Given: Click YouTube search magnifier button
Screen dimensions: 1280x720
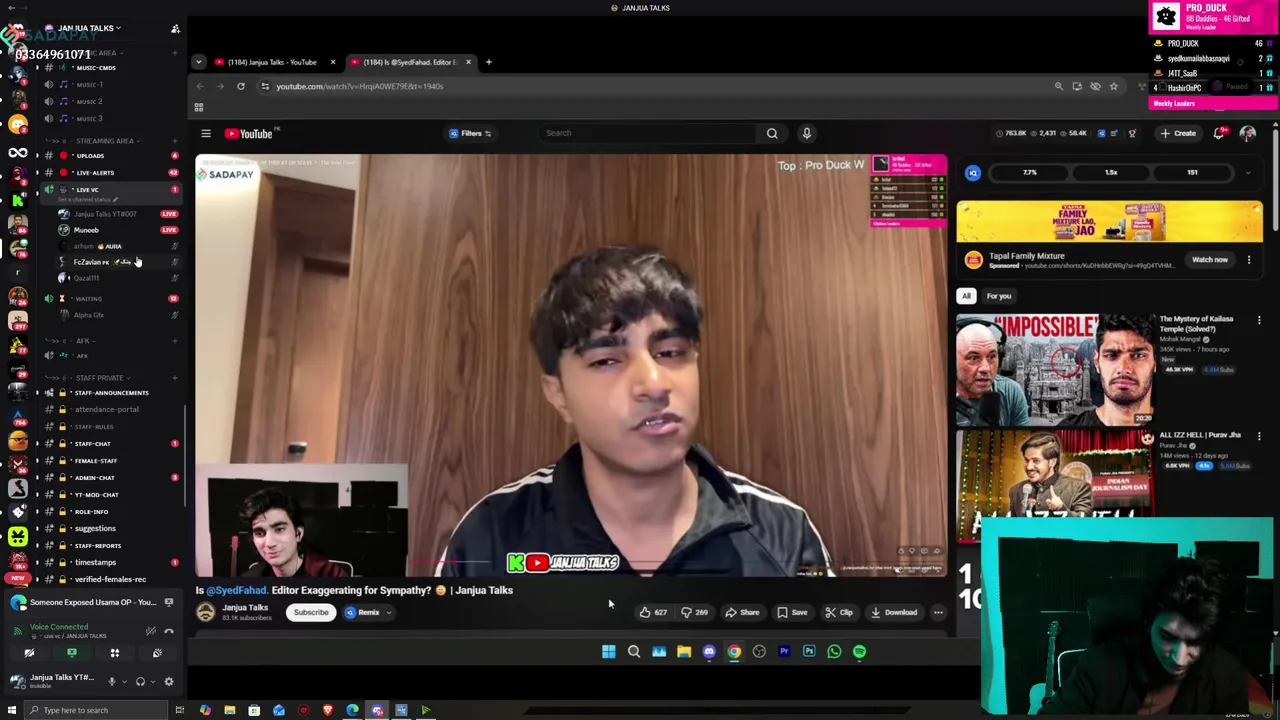Looking at the screenshot, I should [772, 133].
